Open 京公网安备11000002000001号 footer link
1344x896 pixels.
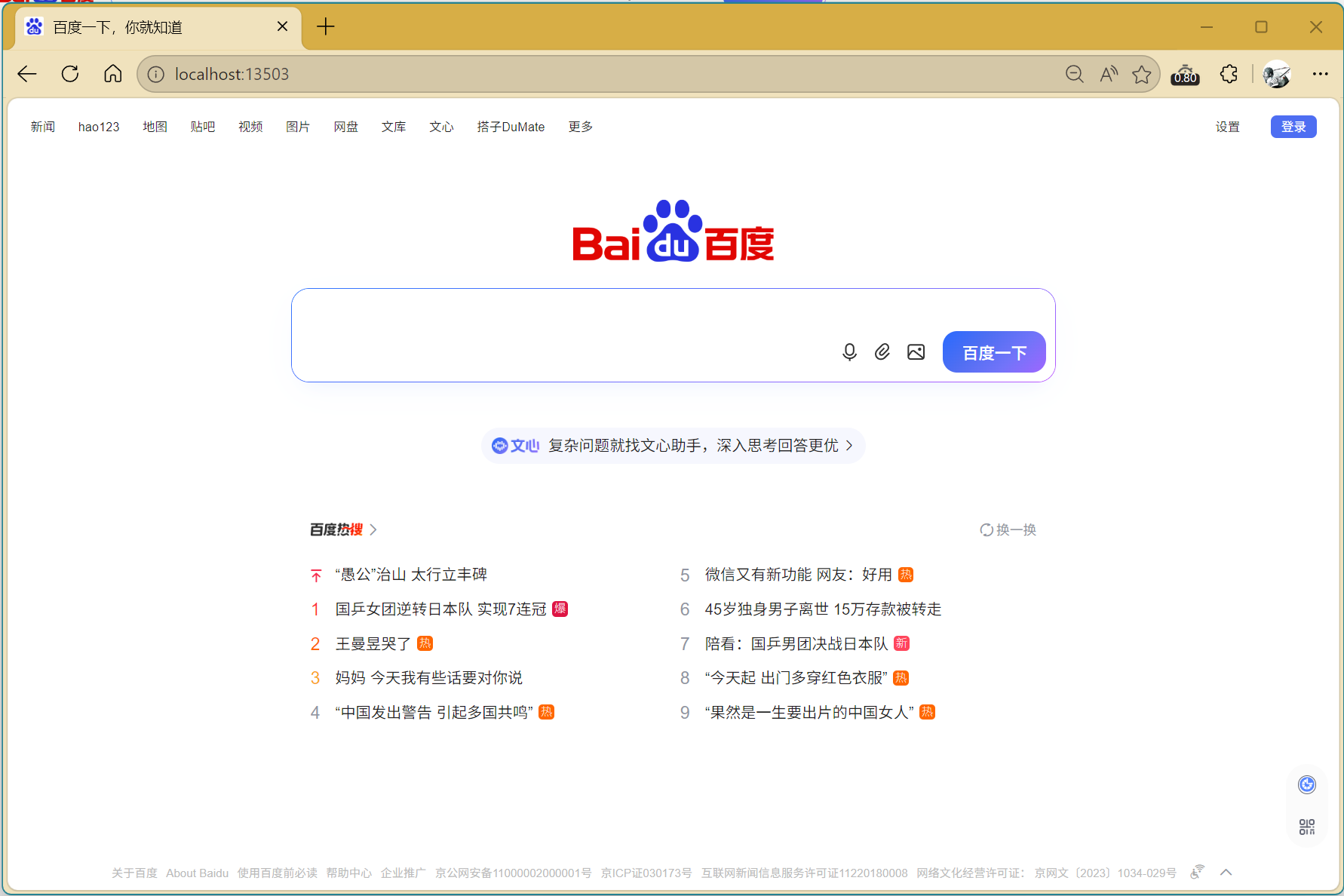pos(514,873)
